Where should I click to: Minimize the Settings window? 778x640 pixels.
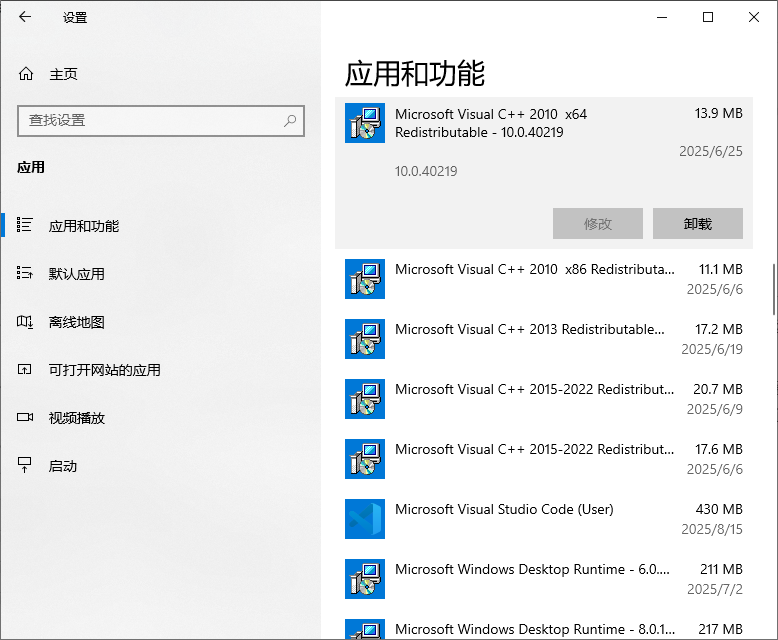pyautogui.click(x=662, y=17)
